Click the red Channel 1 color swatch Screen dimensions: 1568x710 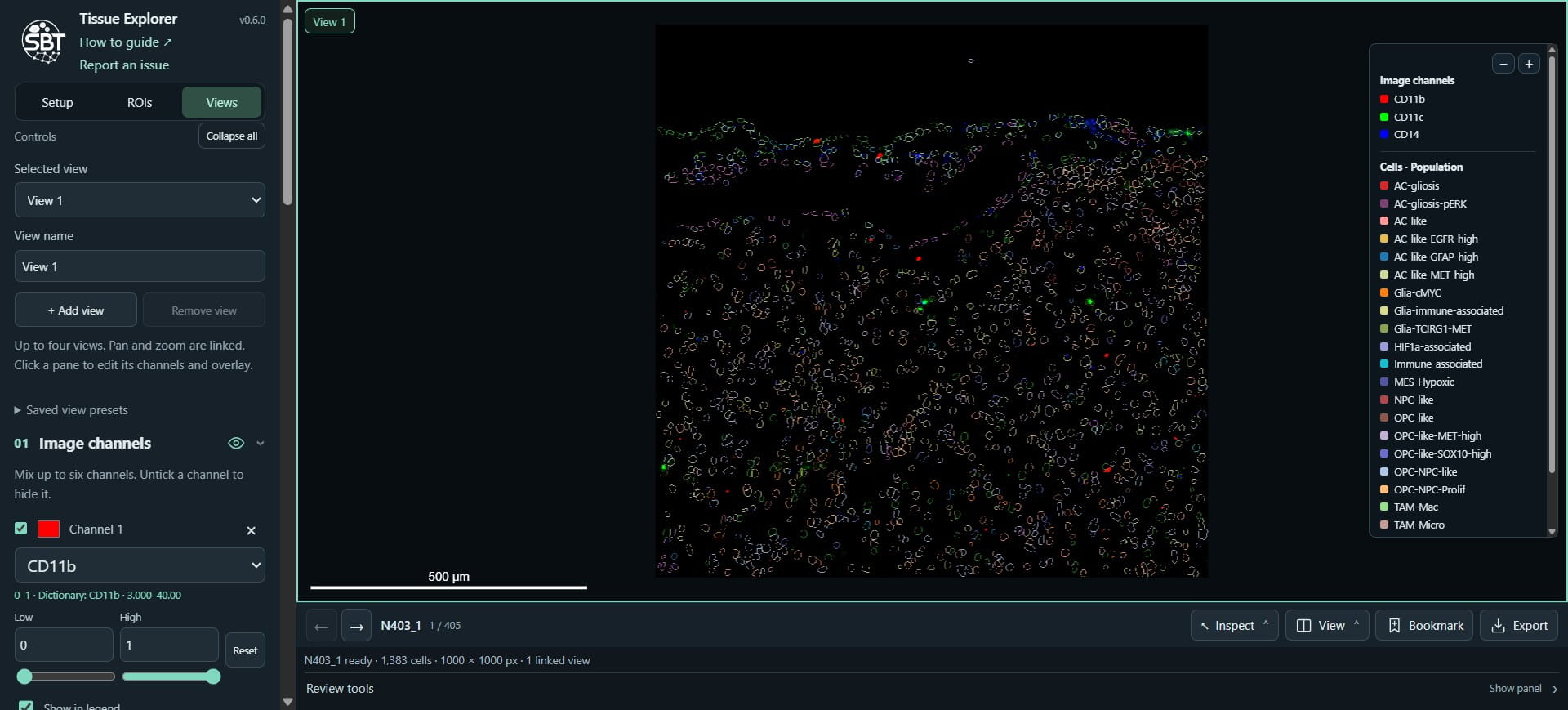(49, 529)
